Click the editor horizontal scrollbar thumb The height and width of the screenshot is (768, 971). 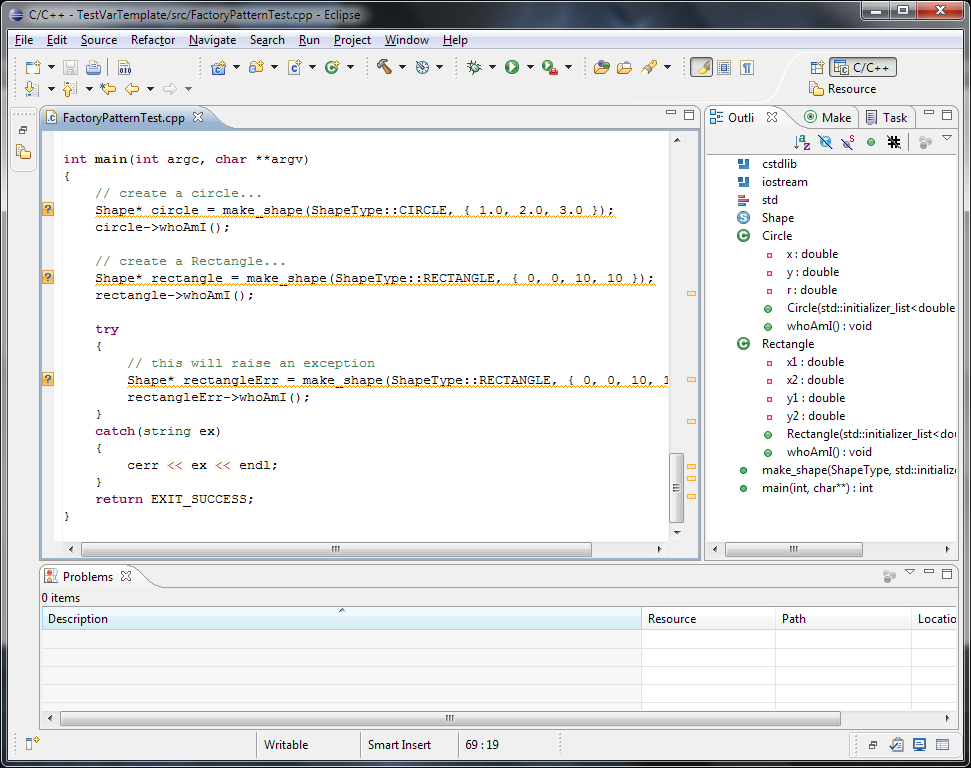click(336, 549)
